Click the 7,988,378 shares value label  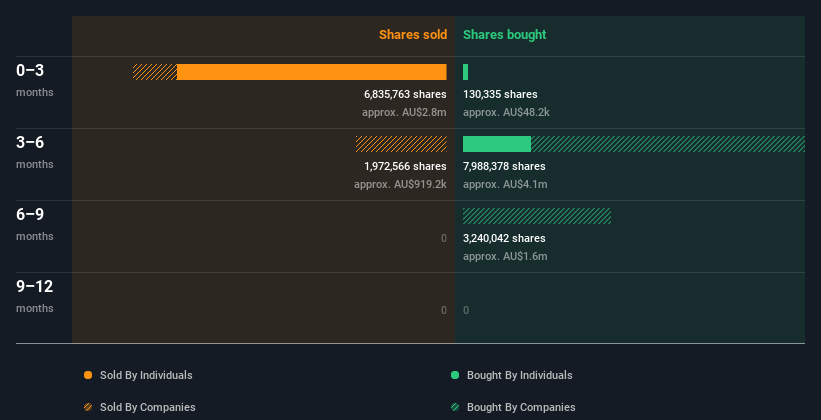(504, 166)
